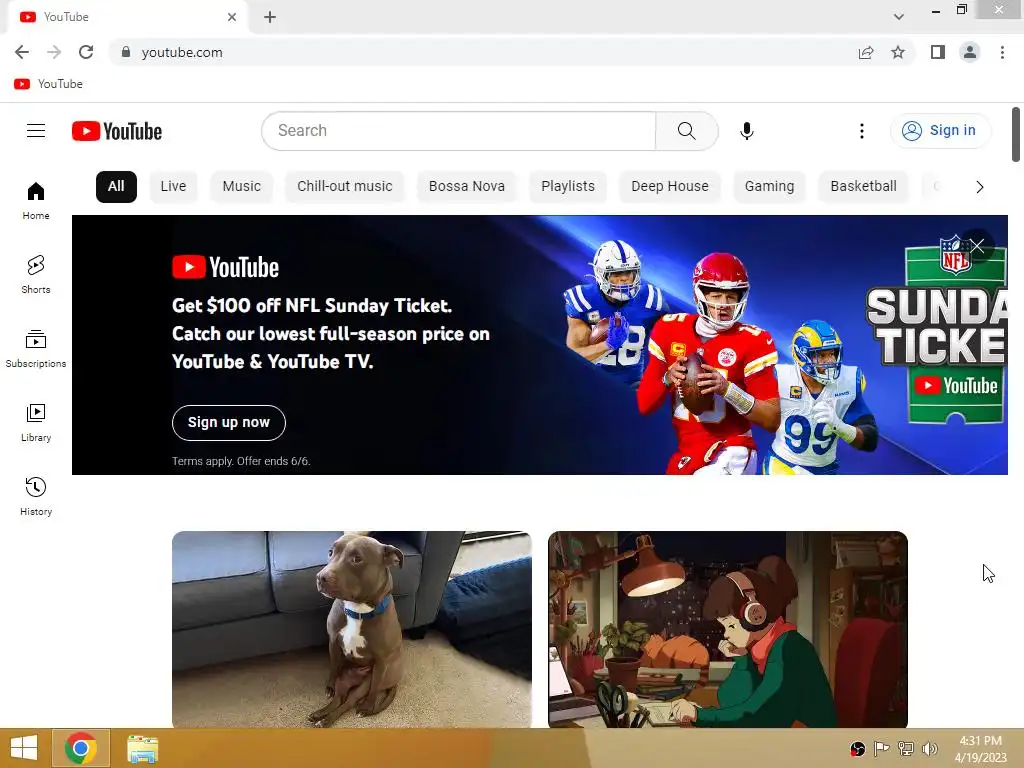Dismiss the NFL Sunday Ticket banner
This screenshot has height=768, width=1024.
[976, 246]
